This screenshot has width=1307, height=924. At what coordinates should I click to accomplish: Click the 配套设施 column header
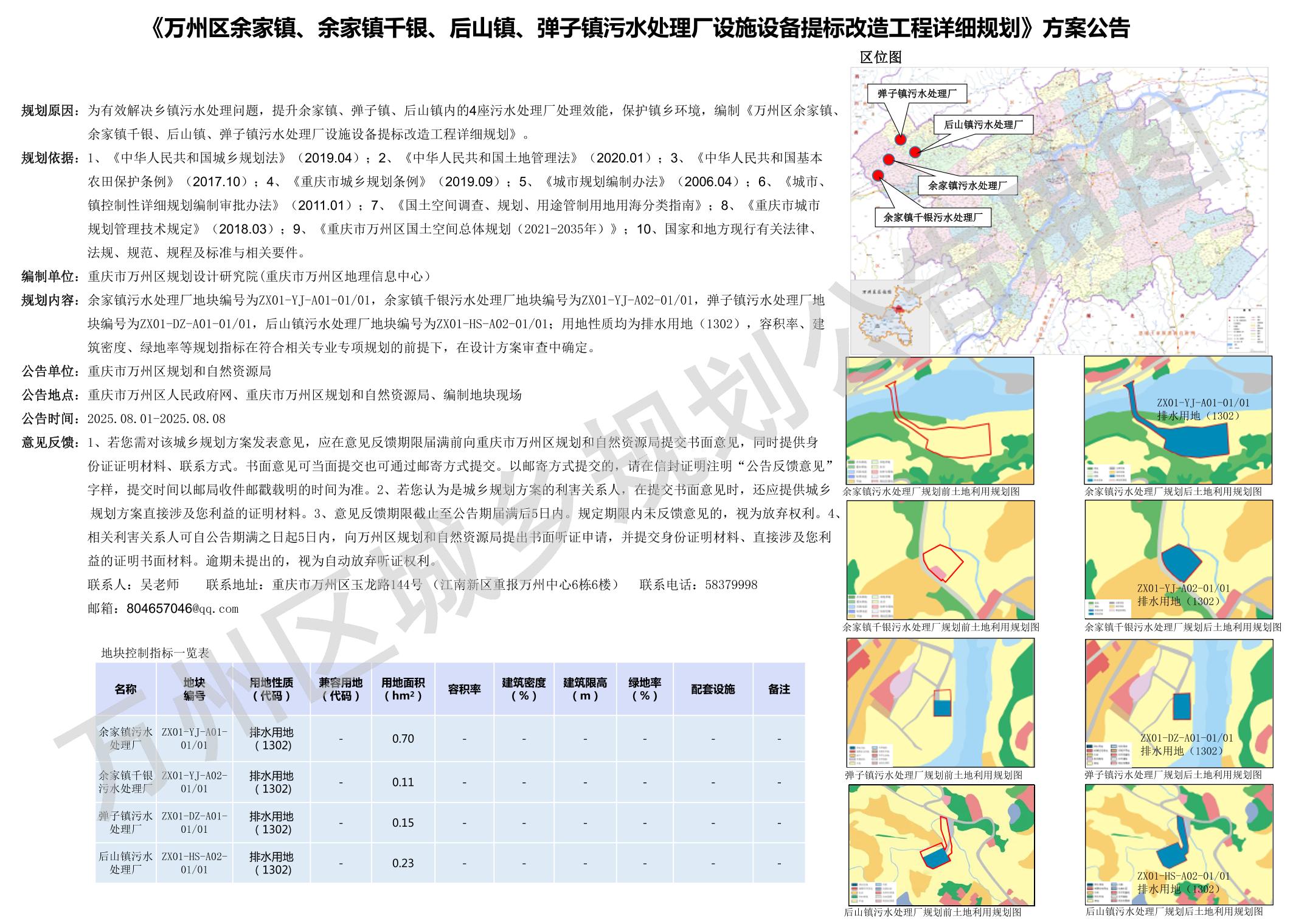click(x=713, y=689)
